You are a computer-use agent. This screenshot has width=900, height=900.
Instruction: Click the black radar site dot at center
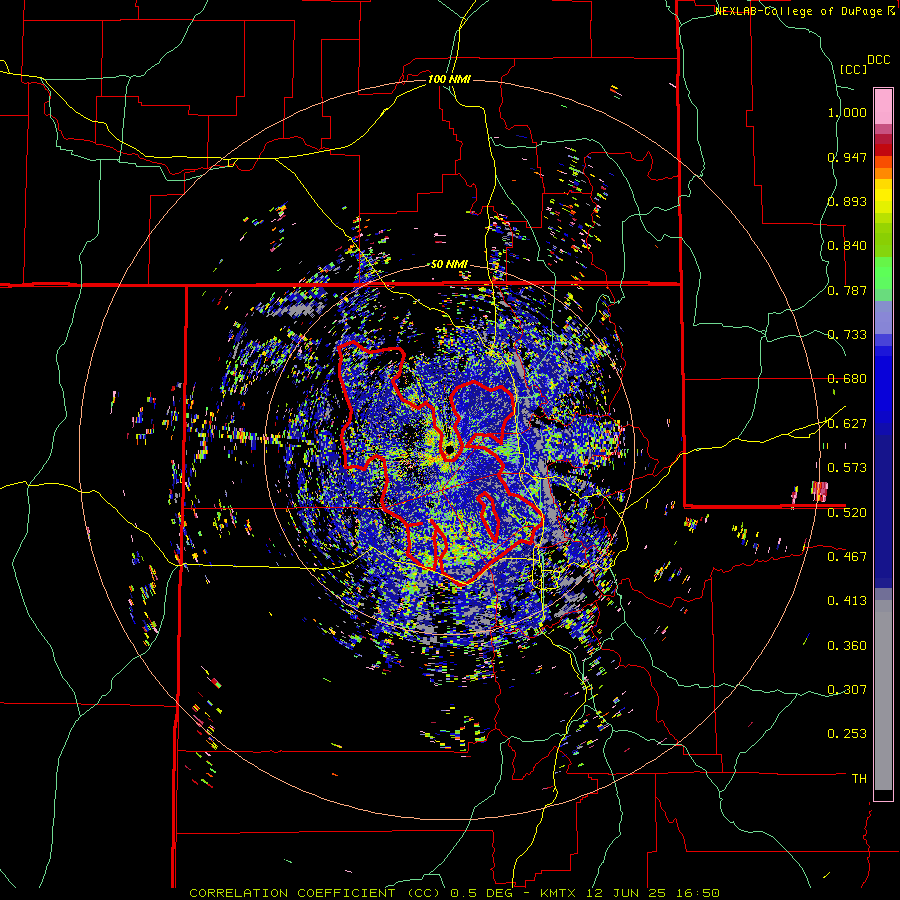point(449,449)
